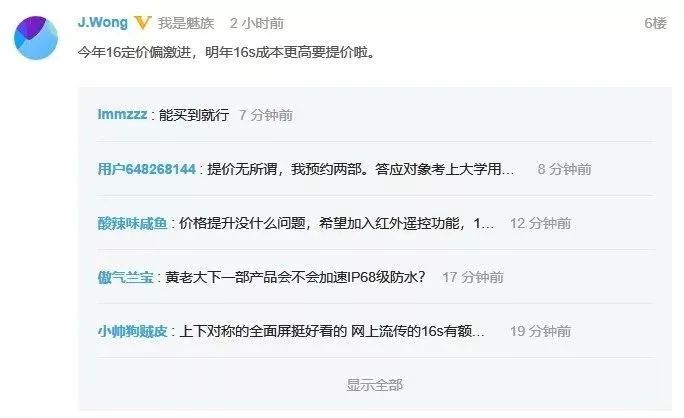Click the reply asking about IP68级防水
Screen dimensions: 684x418
tap(295, 277)
